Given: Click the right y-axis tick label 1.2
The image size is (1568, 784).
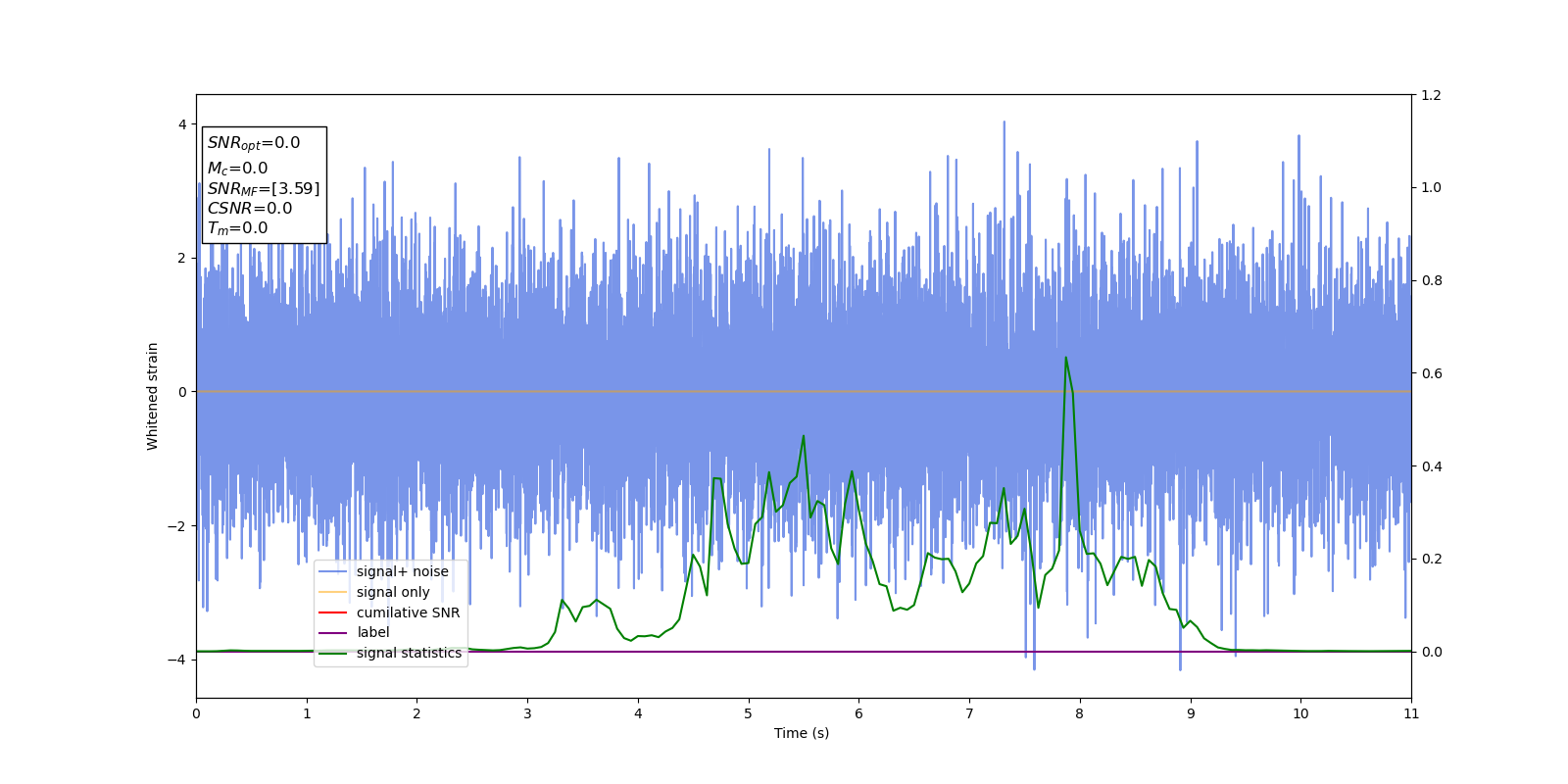Looking at the screenshot, I should [1431, 95].
